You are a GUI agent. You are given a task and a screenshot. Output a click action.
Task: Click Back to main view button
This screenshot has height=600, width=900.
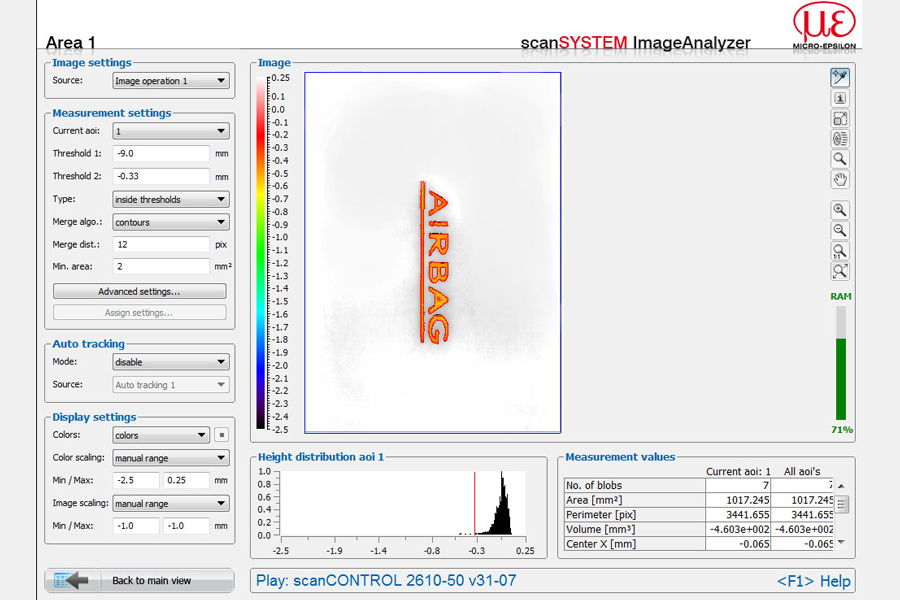click(x=139, y=581)
